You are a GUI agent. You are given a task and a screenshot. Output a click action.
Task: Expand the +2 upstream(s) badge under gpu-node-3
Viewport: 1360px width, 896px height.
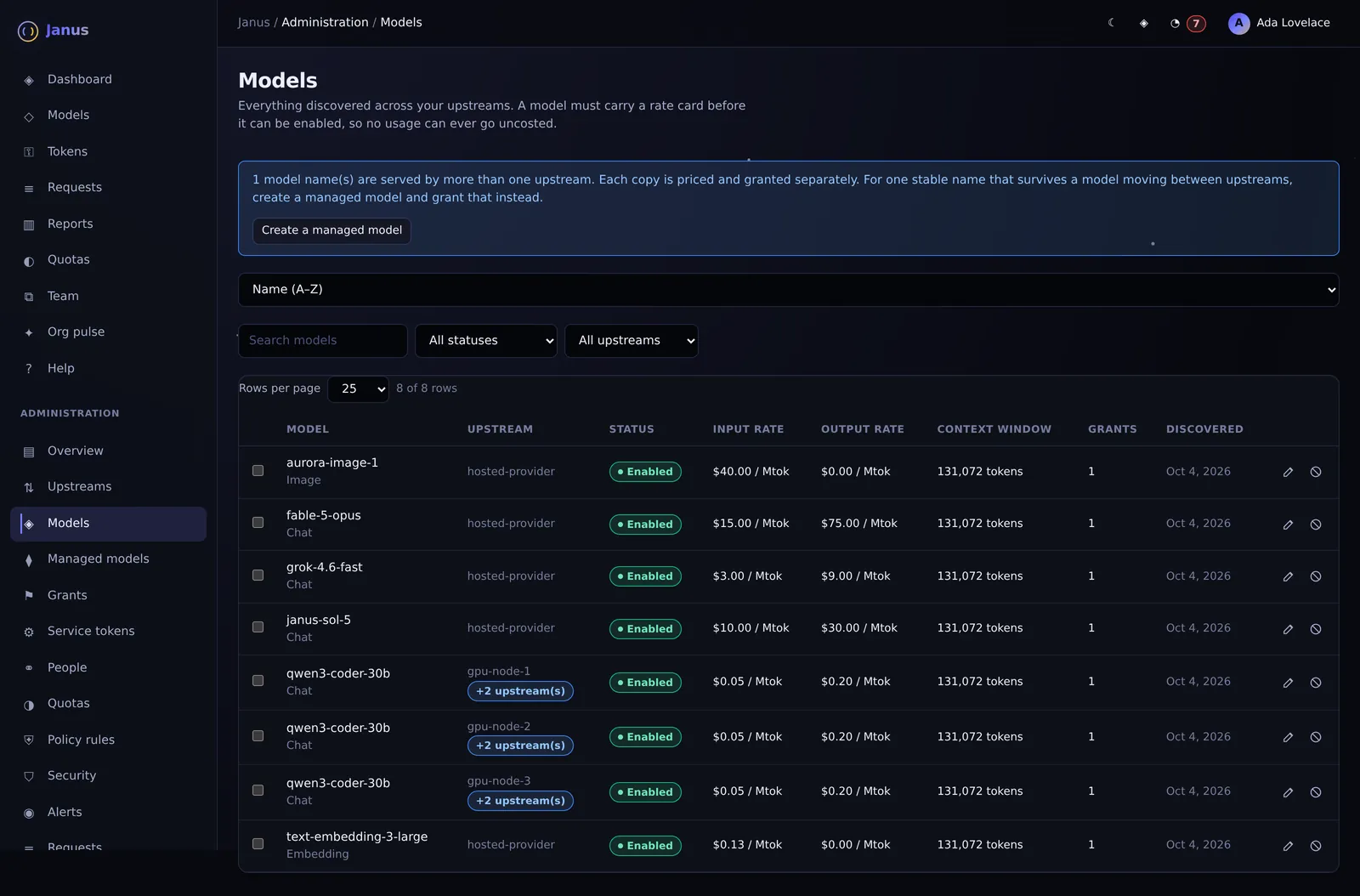point(520,801)
